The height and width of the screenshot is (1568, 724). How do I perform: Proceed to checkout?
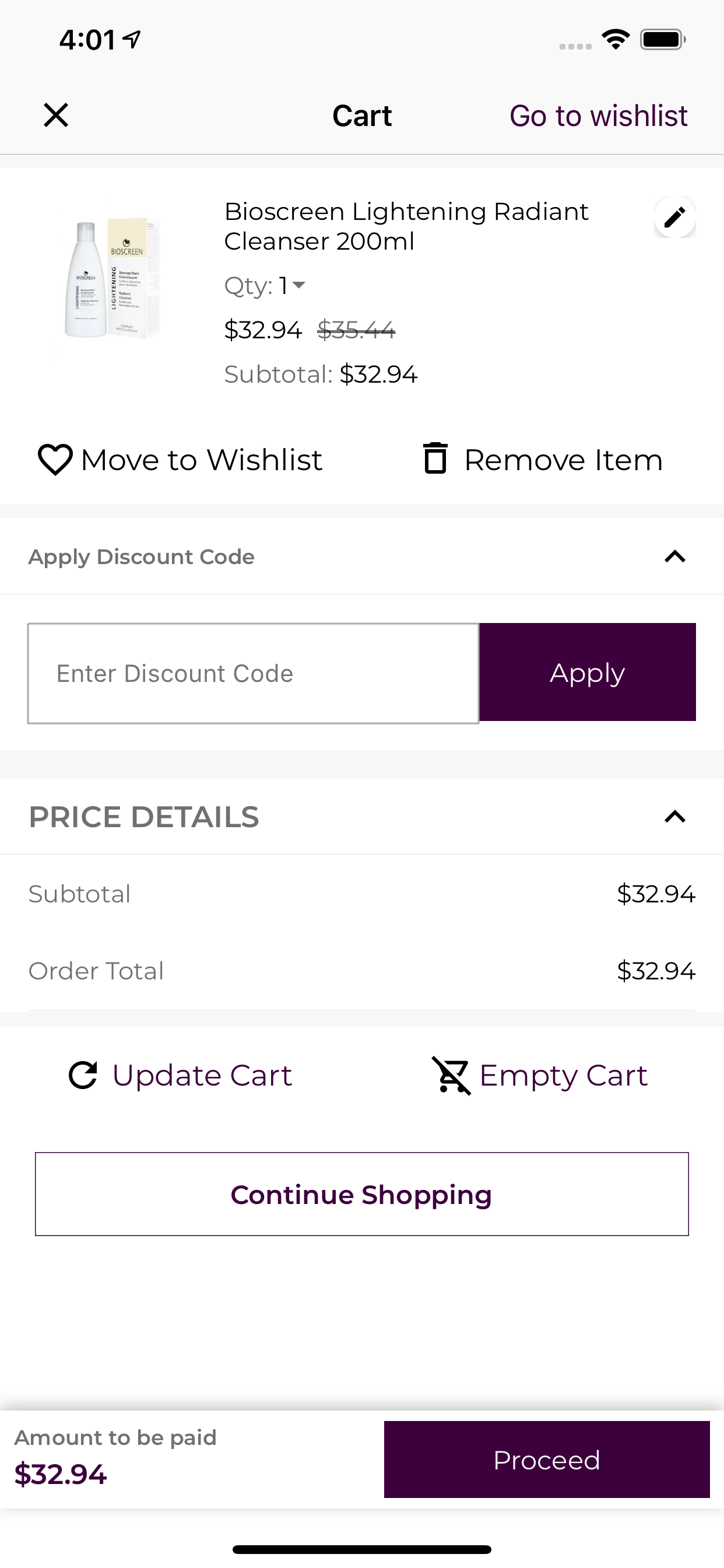547,1459
